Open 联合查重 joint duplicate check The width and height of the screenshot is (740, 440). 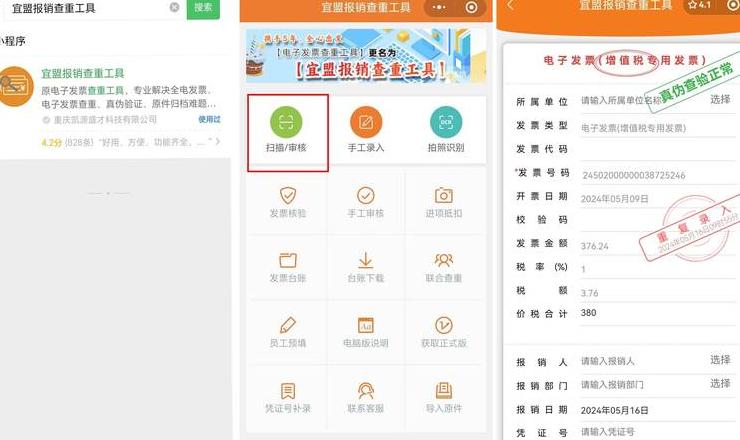coord(444,267)
